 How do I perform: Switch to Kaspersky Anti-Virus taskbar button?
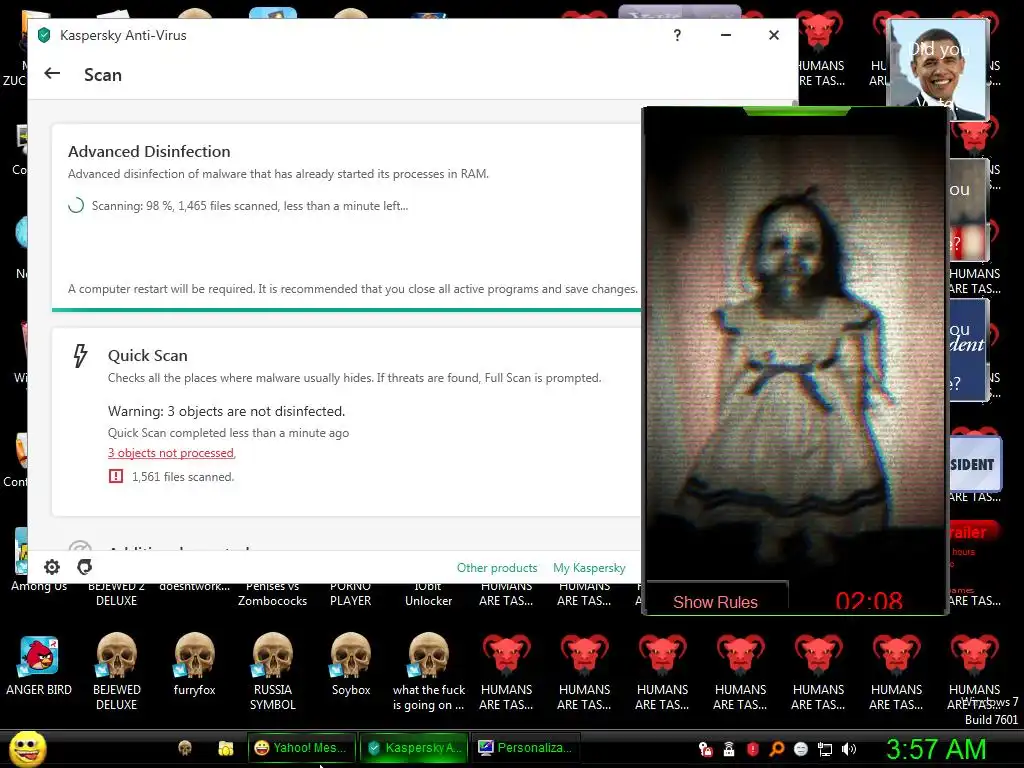coord(413,748)
